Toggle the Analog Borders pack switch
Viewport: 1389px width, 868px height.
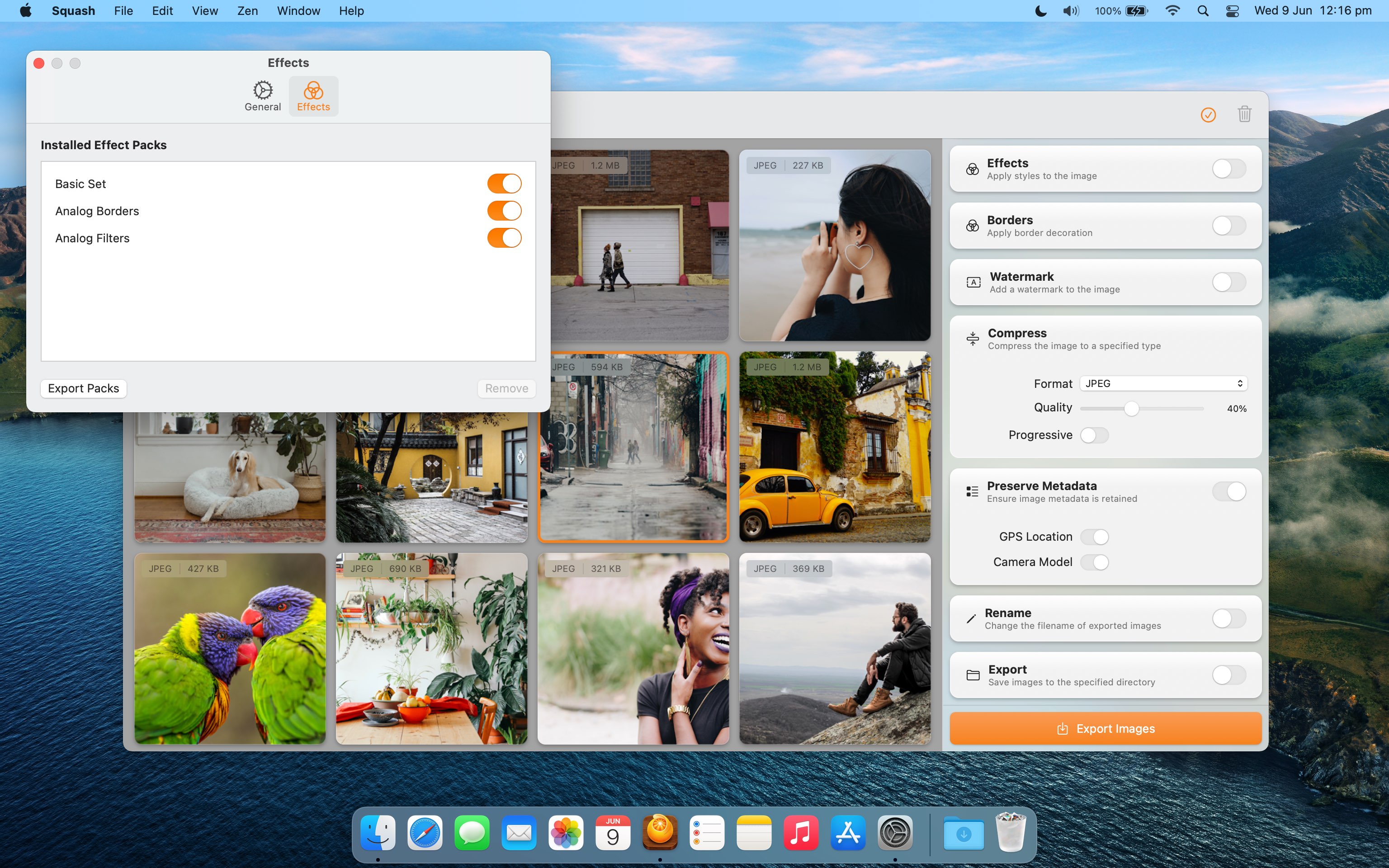click(504, 211)
